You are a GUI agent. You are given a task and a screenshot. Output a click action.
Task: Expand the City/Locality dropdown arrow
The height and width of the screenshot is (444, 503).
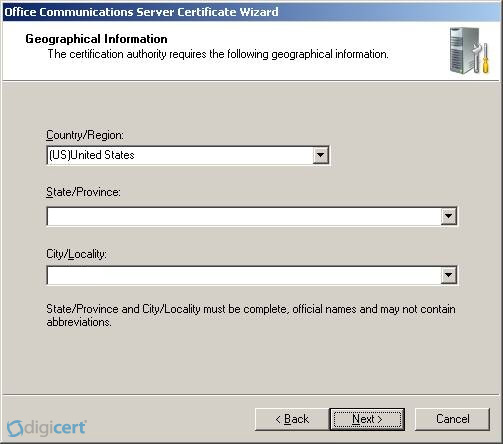(449, 275)
